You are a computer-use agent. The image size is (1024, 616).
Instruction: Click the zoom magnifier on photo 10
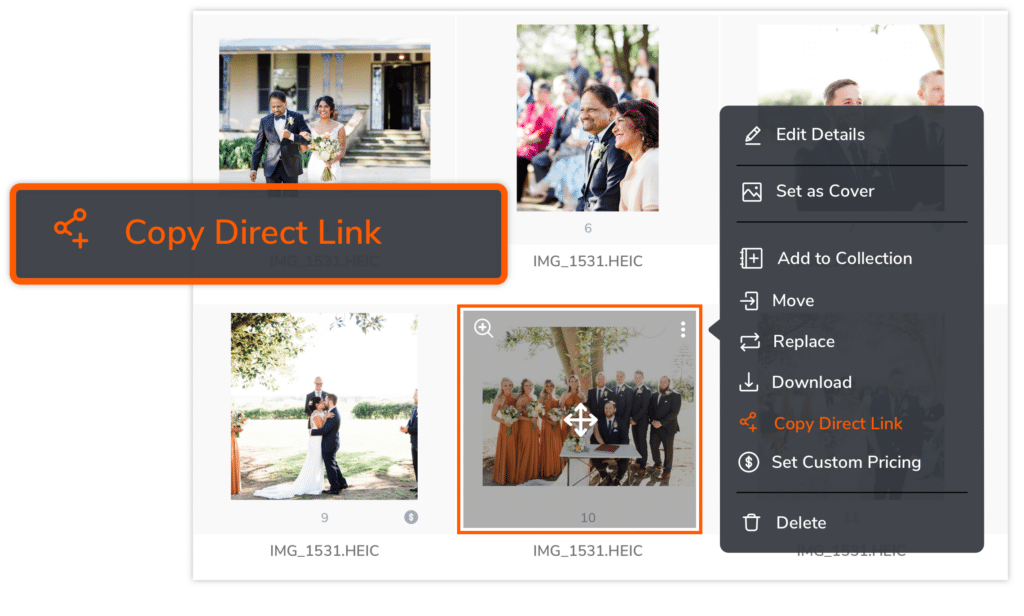(x=484, y=328)
